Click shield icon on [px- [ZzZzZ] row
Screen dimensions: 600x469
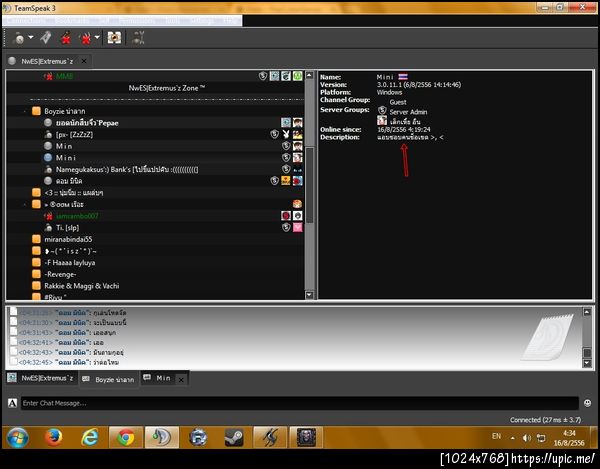click(x=274, y=134)
